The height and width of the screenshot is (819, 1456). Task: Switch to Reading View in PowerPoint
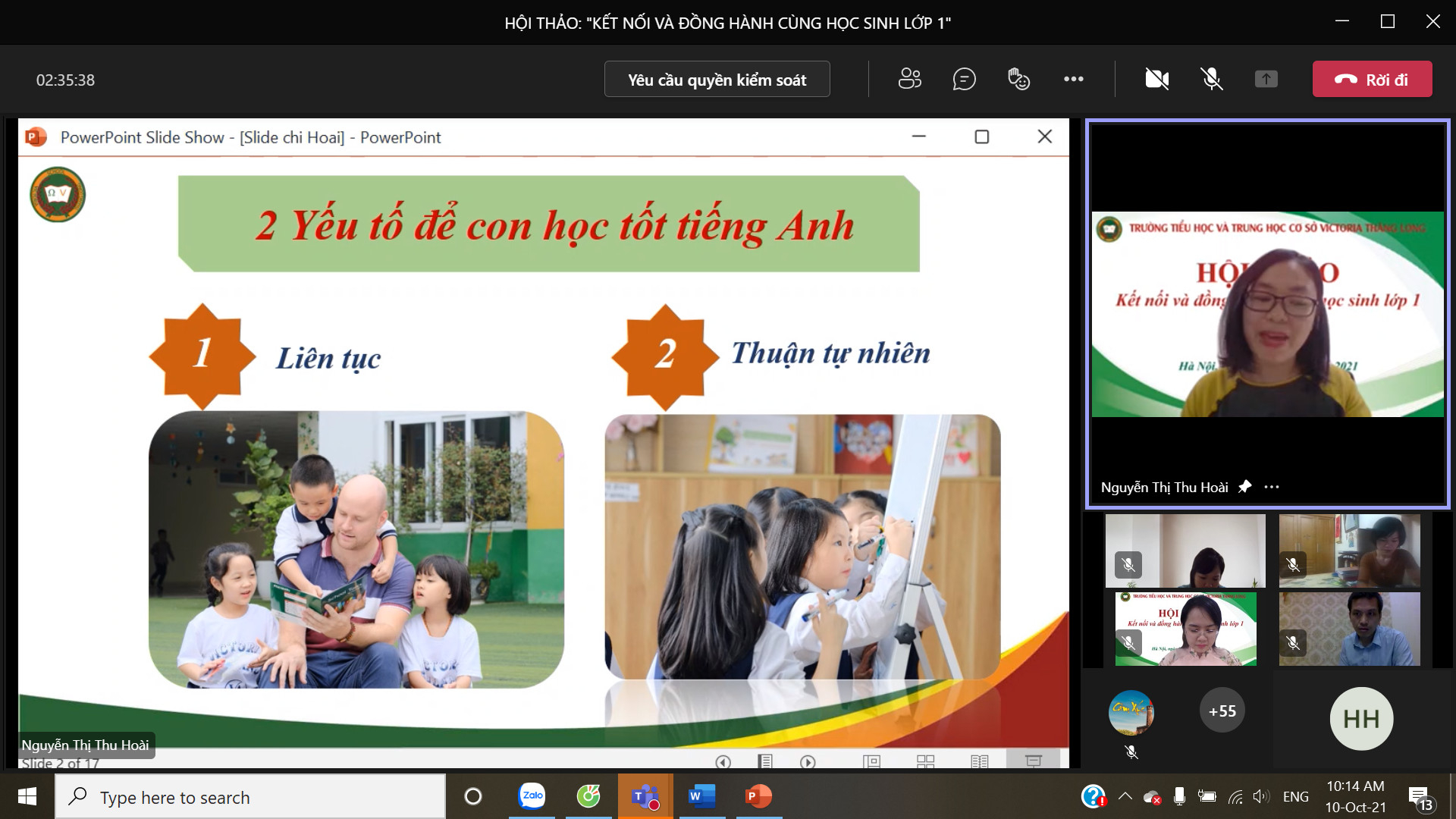pos(979,761)
